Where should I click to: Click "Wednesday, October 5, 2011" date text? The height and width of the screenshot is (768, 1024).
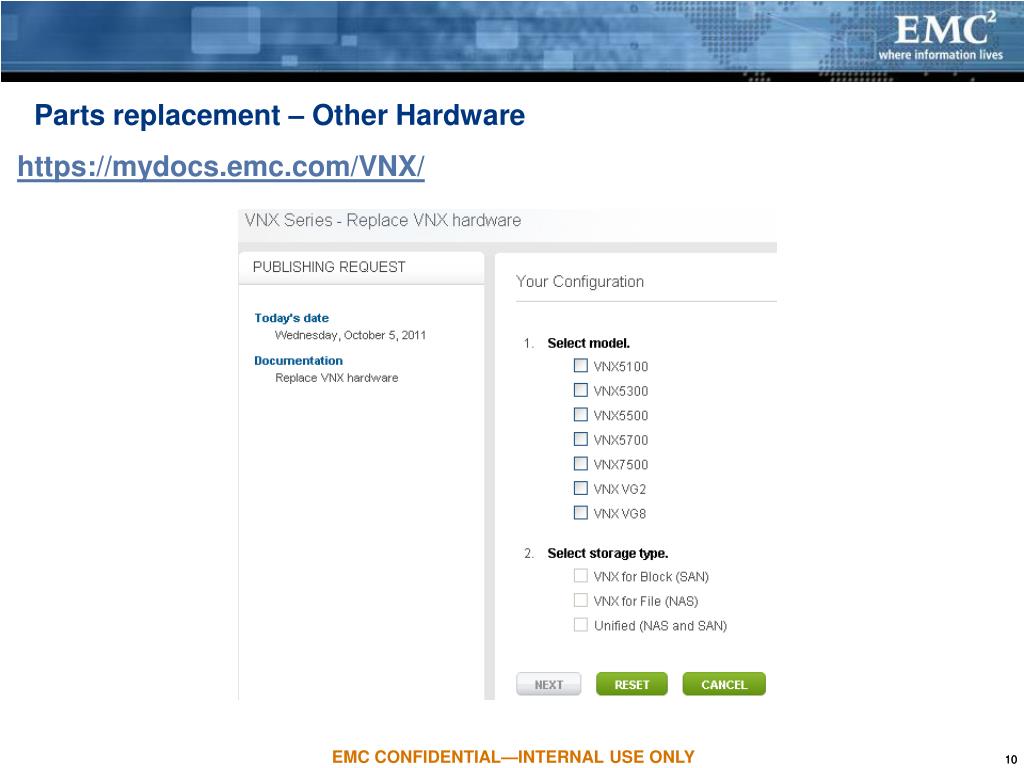pyautogui.click(x=350, y=335)
